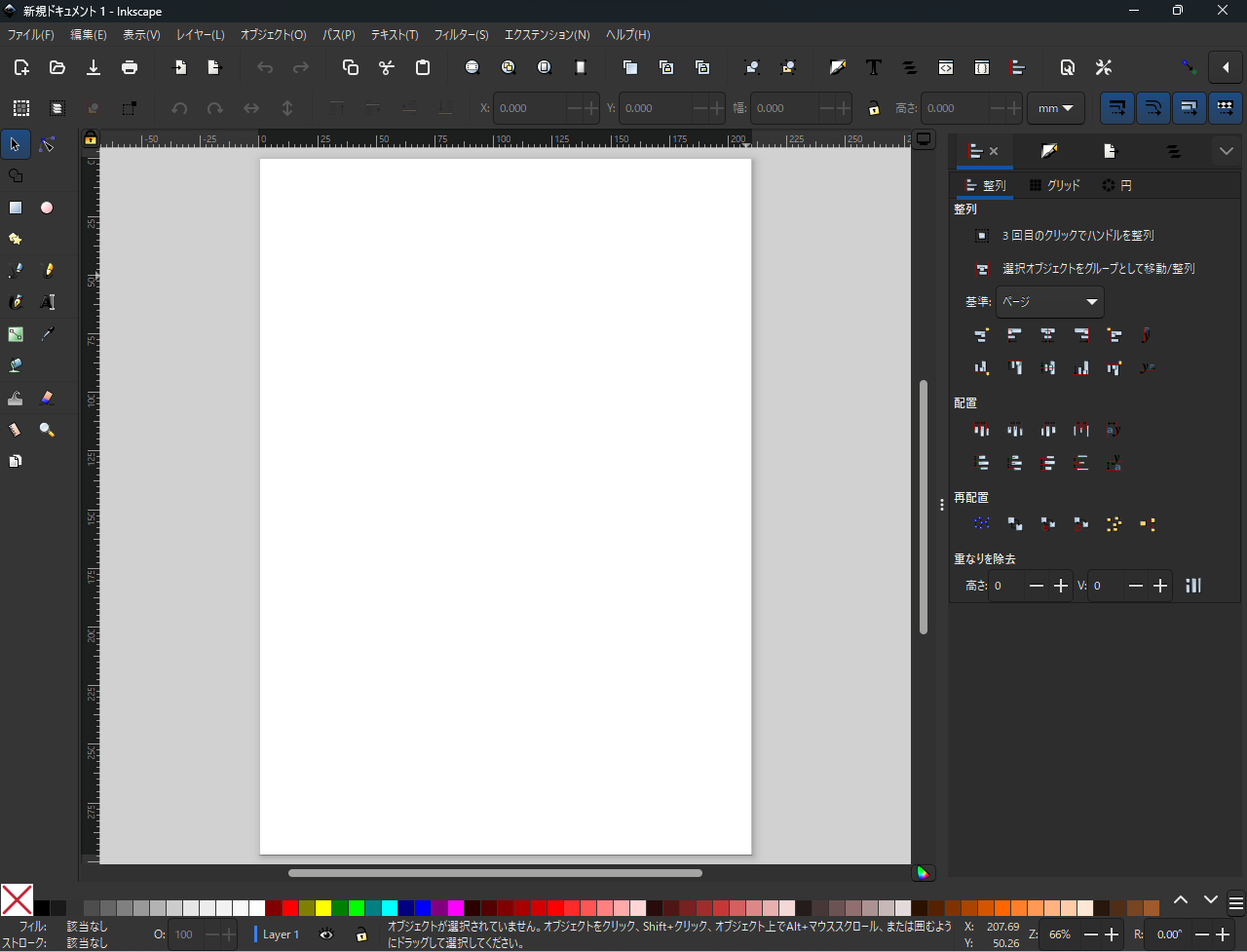Choose the Color picker dropper tool
This screenshot has height=952, width=1247.
pyautogui.click(x=47, y=334)
